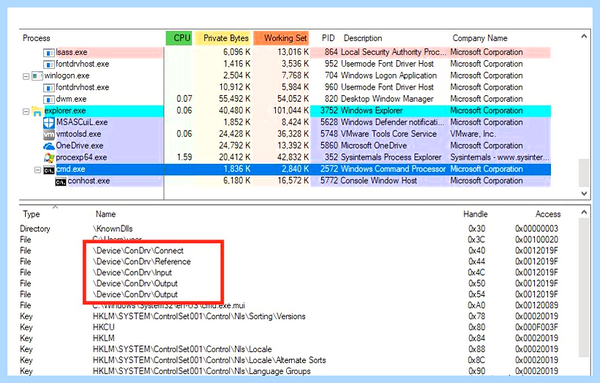Click the icon next to winlogon.exe
600x383 pixels.
click(x=37, y=76)
